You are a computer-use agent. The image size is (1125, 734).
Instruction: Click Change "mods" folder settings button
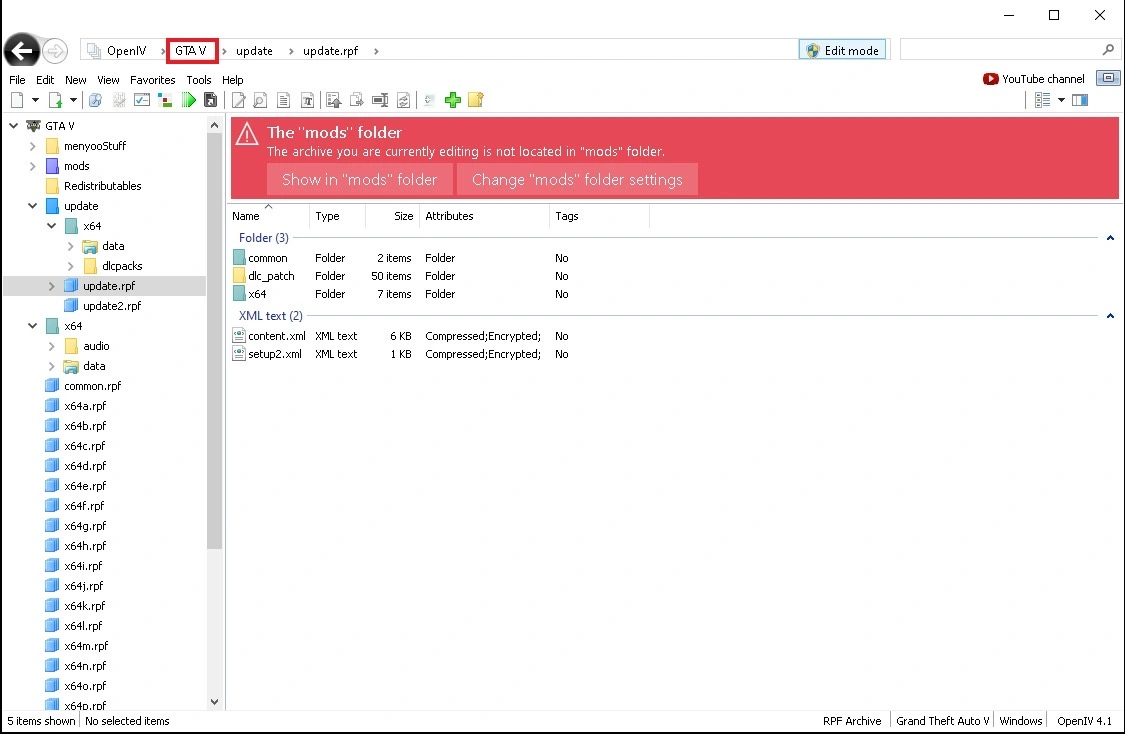tap(577, 179)
